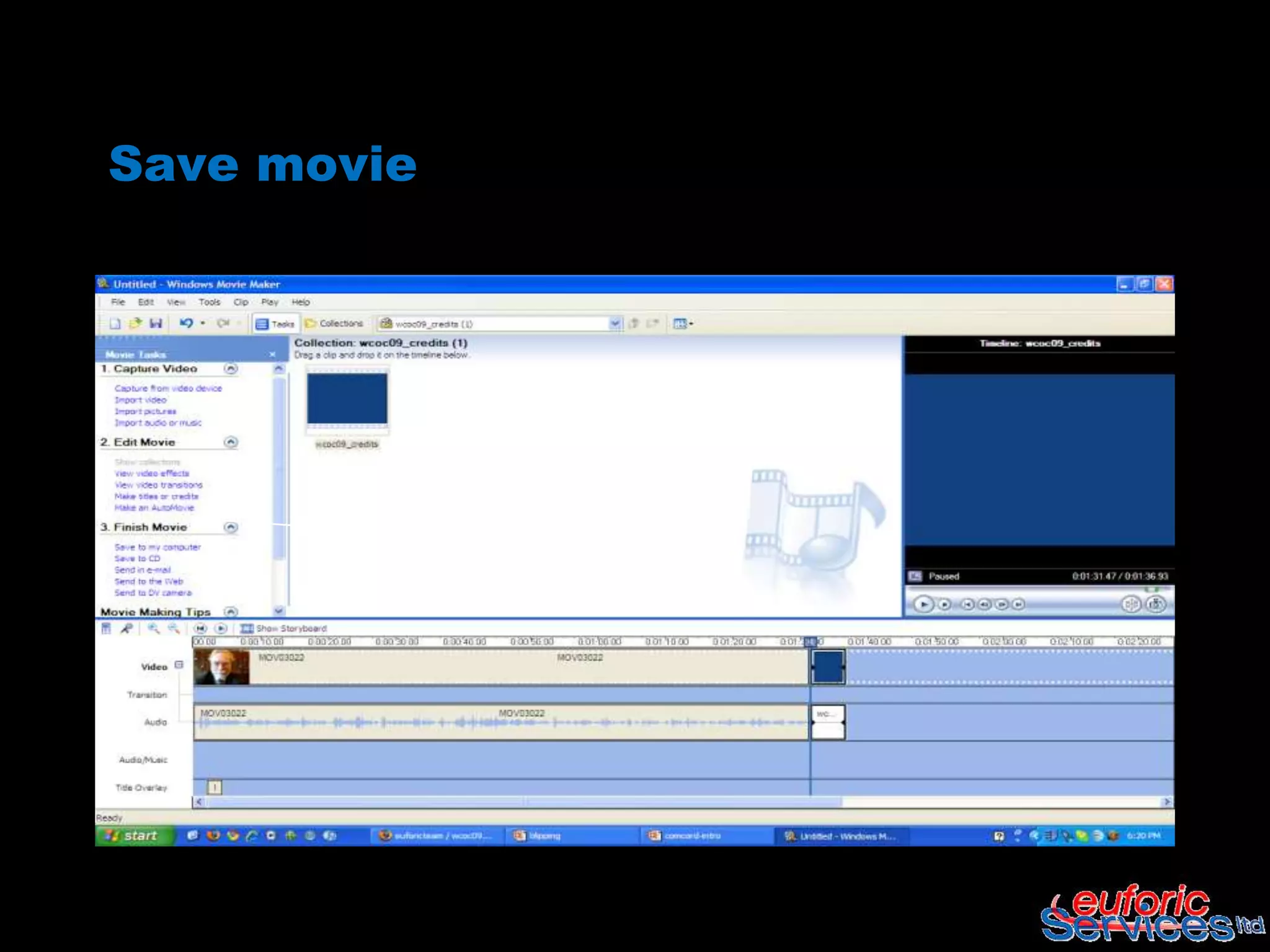
Task: Click the Import pictures link
Action: (x=145, y=412)
